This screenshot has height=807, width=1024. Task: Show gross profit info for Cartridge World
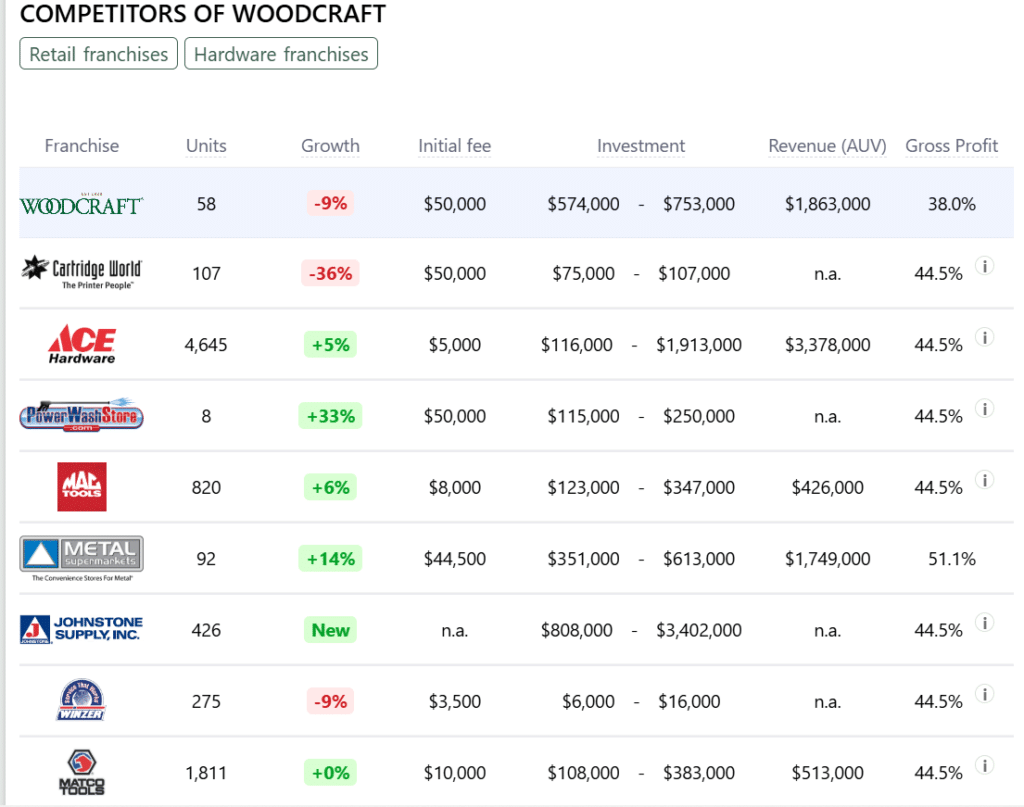point(985,266)
